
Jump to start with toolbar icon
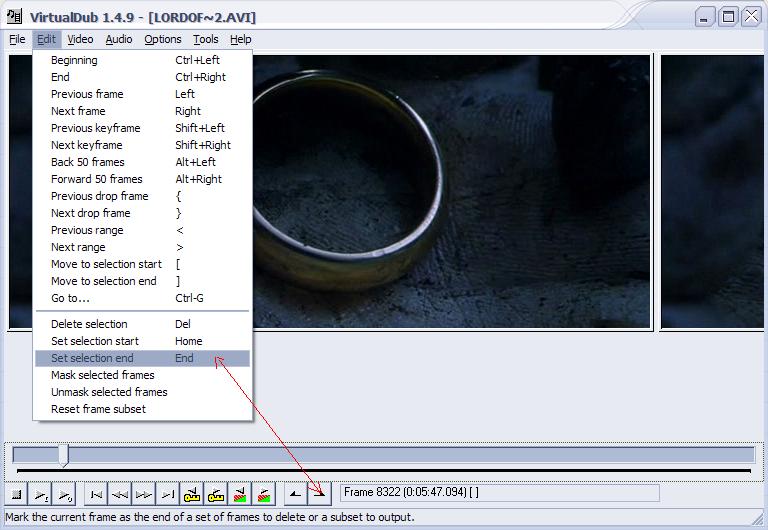96,494
